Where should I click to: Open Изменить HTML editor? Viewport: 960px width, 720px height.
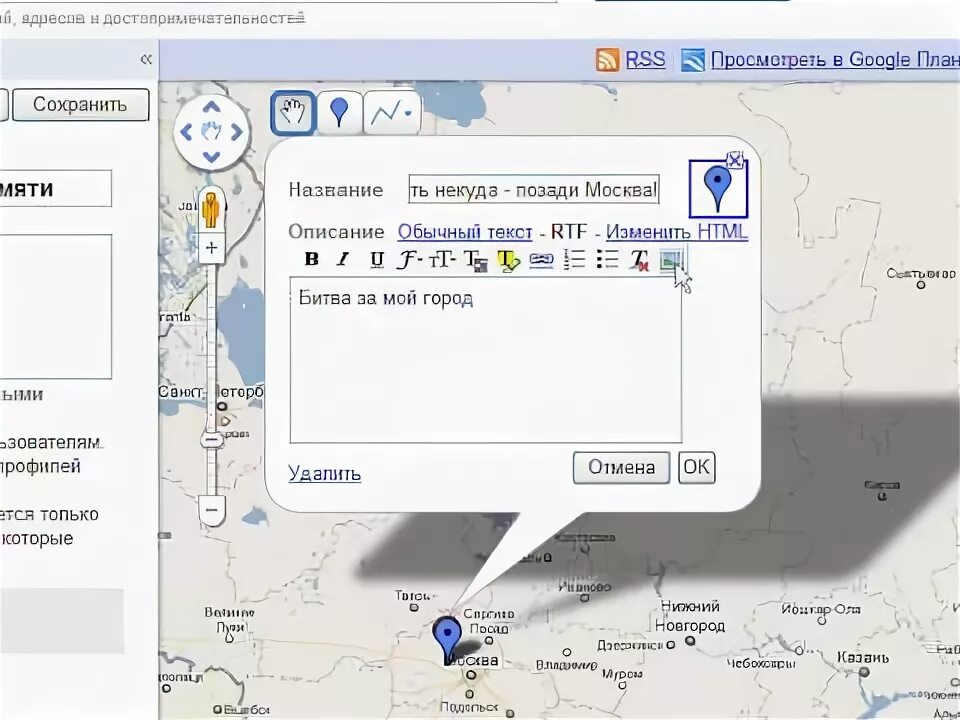[677, 232]
